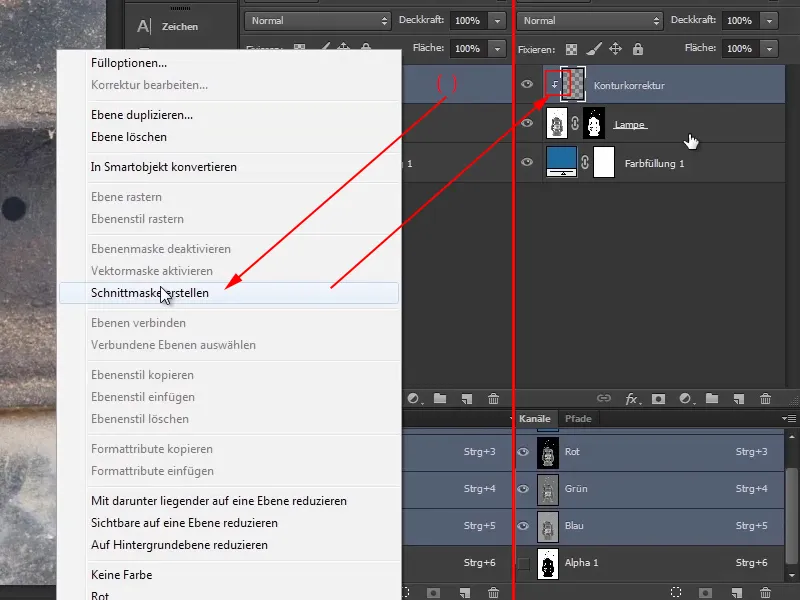Delete channel trash icon in right Kanäle panel

click(x=765, y=592)
